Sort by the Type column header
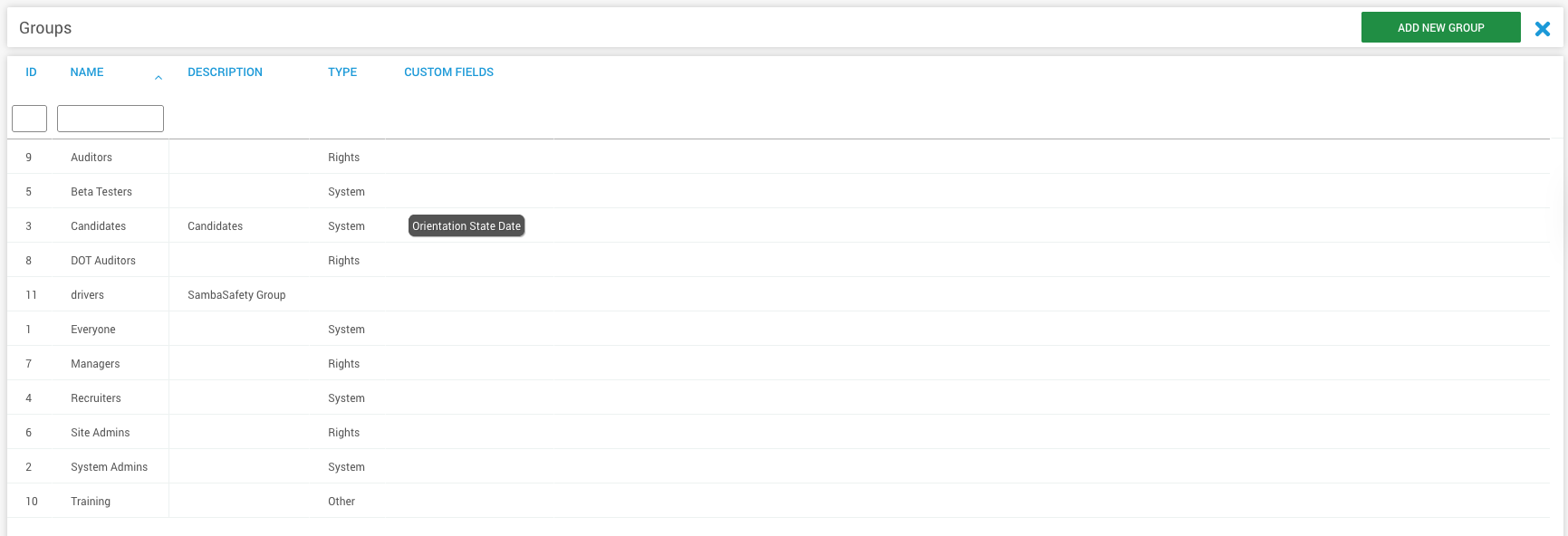 (342, 72)
